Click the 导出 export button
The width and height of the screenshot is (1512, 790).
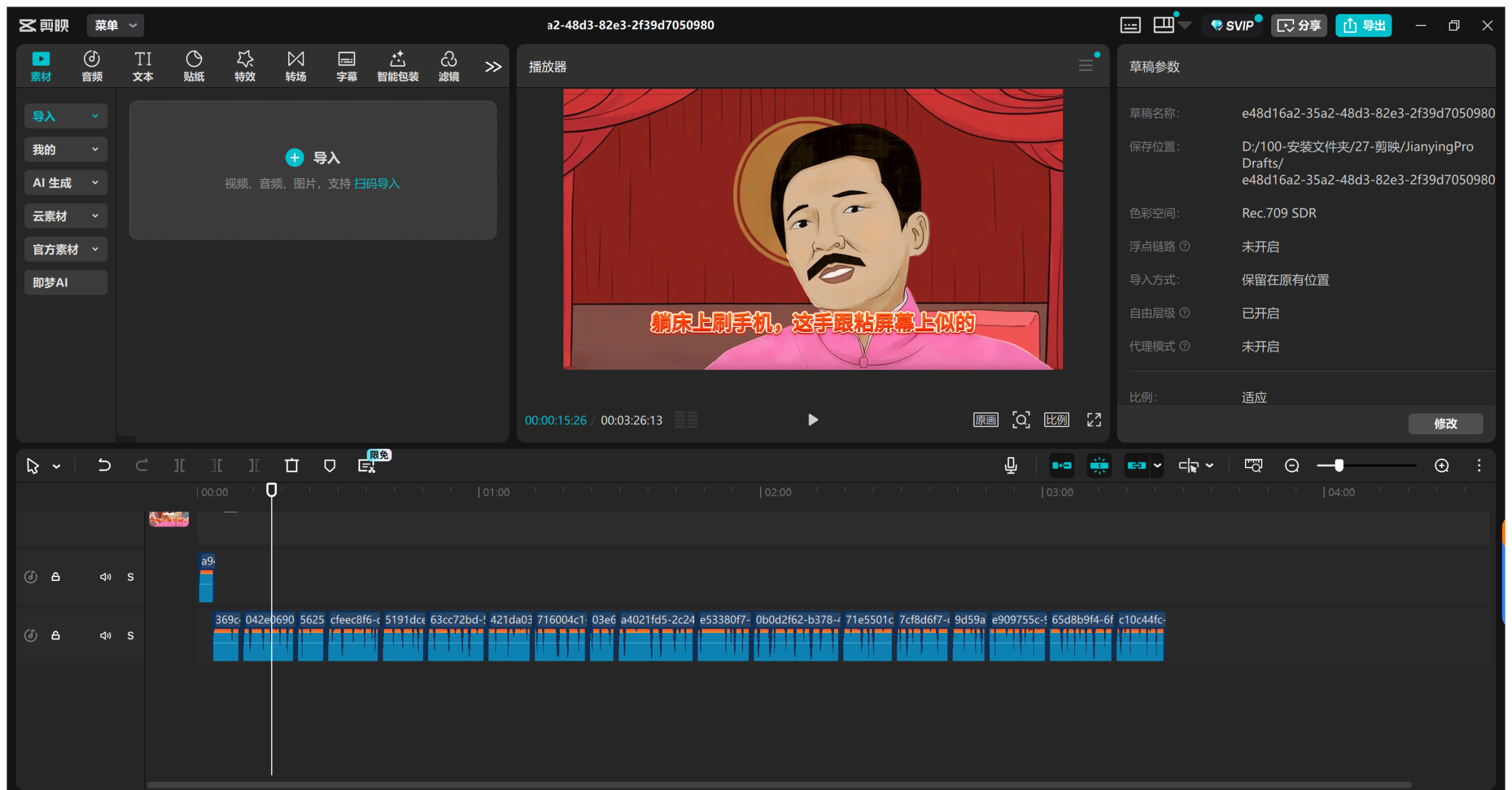tap(1363, 25)
